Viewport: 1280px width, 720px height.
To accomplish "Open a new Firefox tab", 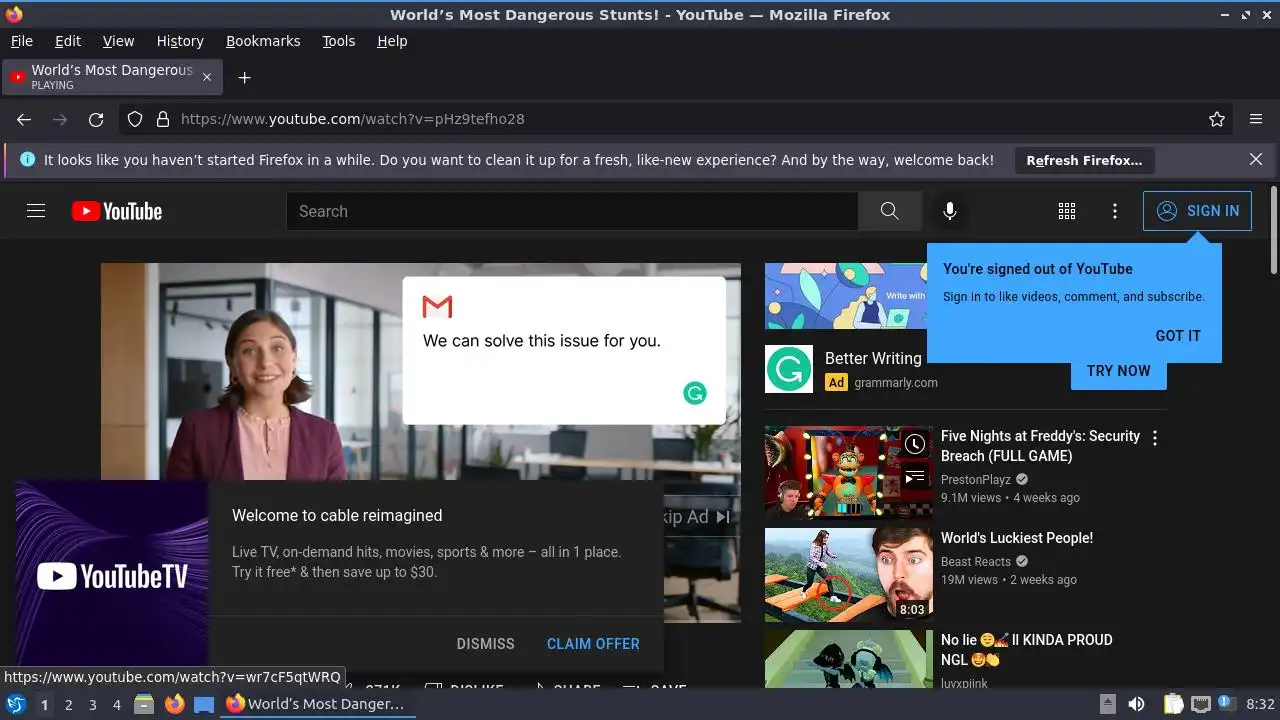I will (x=244, y=77).
